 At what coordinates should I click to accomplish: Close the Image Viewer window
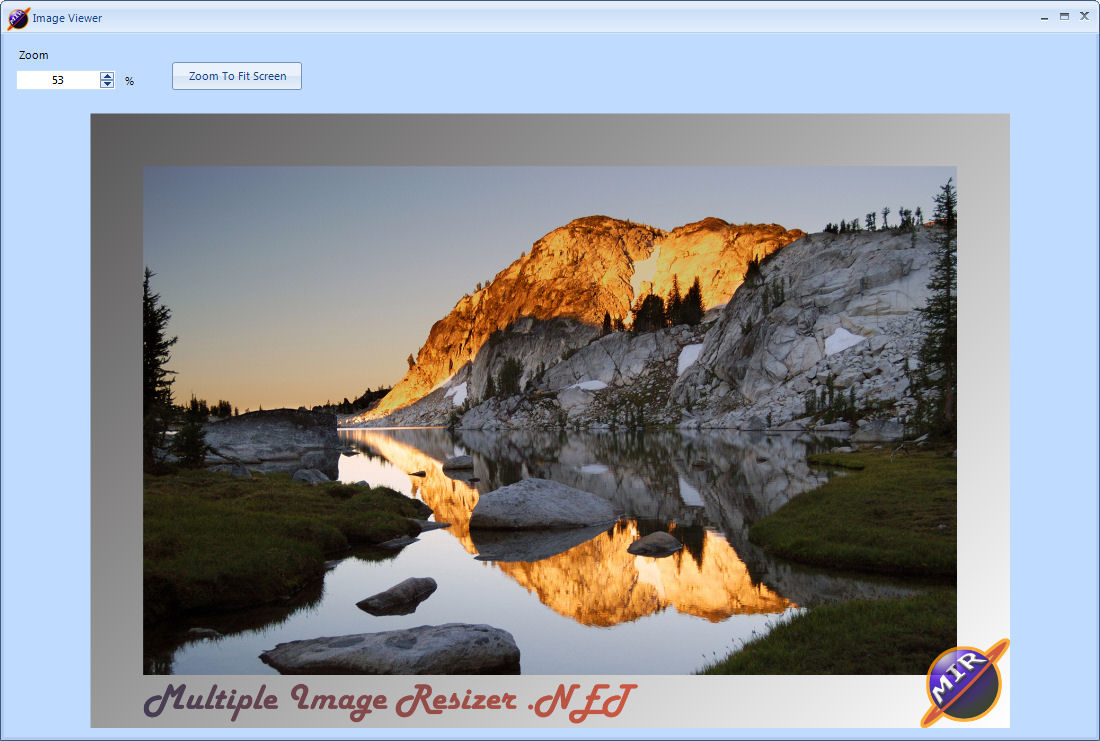[1085, 16]
